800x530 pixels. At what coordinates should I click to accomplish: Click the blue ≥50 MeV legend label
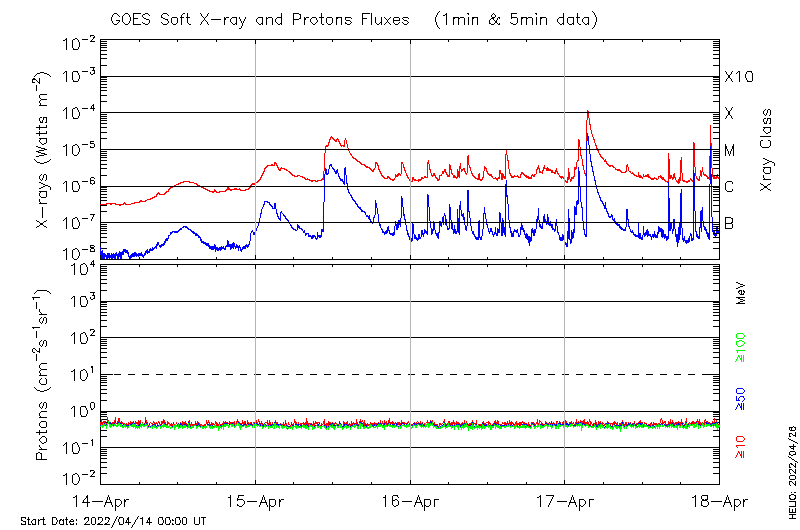tap(741, 397)
